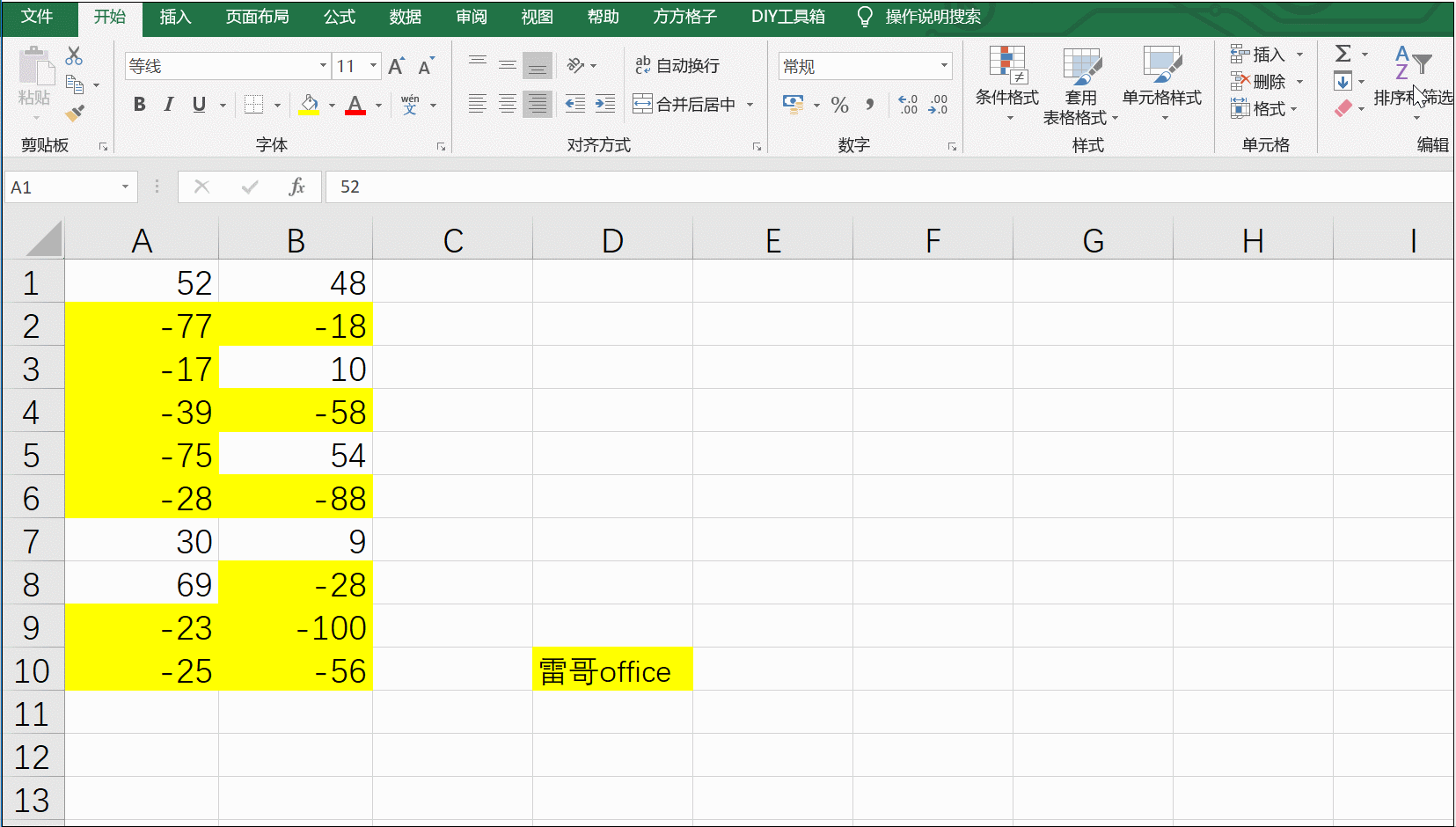This screenshot has width=1456, height=827.
Task: Click Merge and Center (合并后居中)
Action: pos(685,105)
